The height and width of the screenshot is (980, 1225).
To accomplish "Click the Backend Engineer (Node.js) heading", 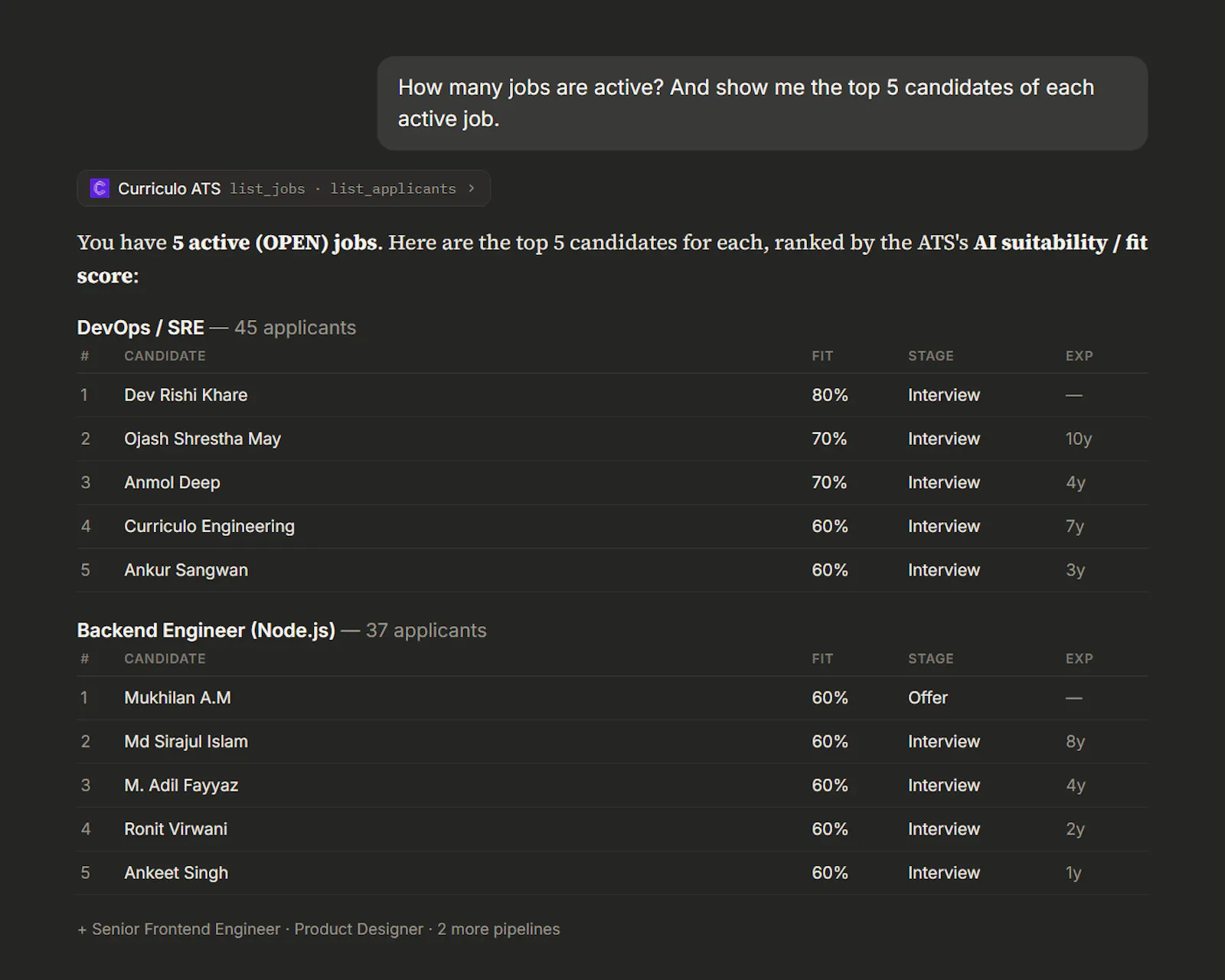I will [206, 630].
